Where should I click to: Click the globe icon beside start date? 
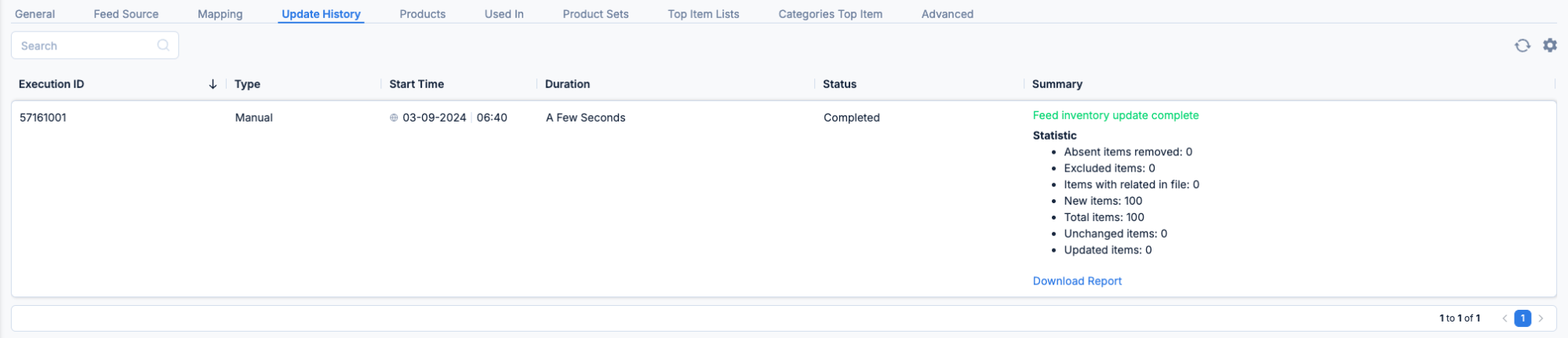[x=394, y=118]
